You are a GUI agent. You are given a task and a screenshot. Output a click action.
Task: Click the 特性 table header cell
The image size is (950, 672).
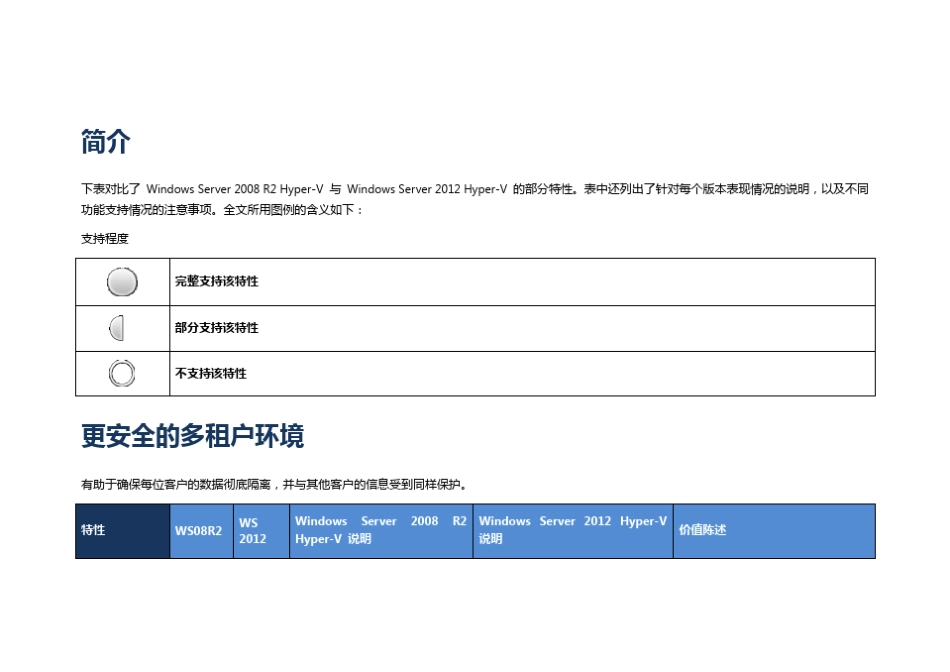click(122, 531)
